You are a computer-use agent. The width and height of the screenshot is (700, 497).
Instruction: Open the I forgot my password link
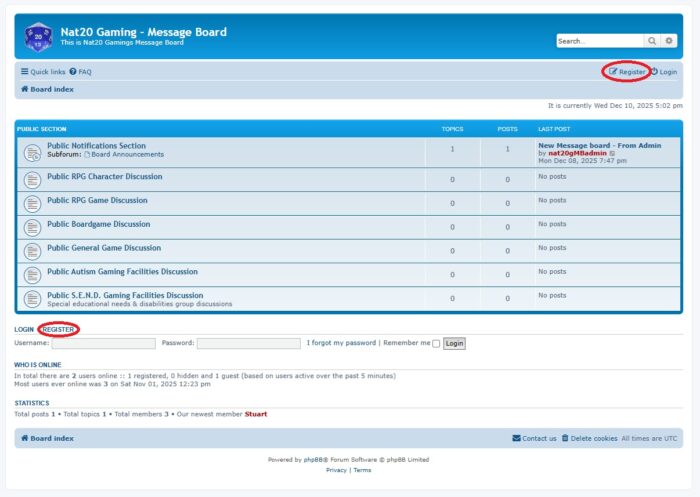click(341, 343)
